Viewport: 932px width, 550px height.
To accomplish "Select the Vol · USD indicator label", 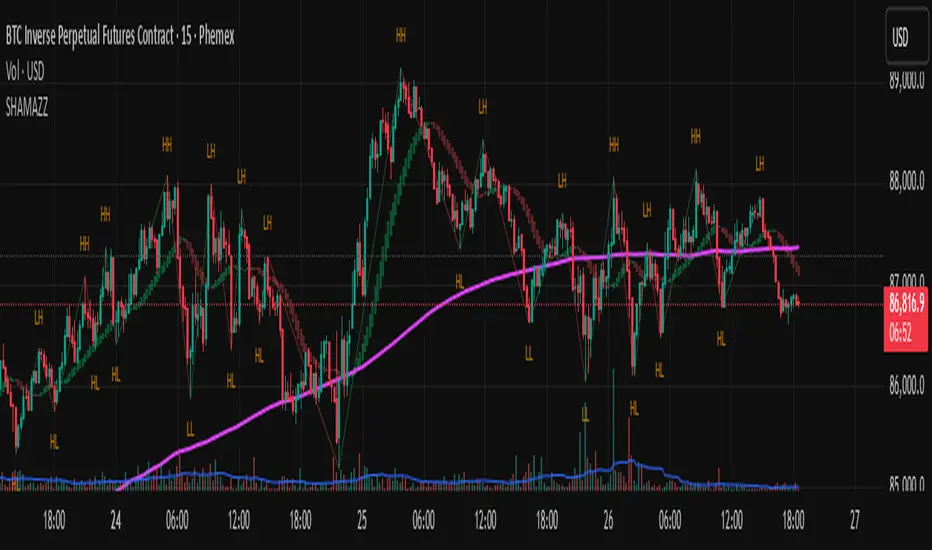I will click(25, 72).
